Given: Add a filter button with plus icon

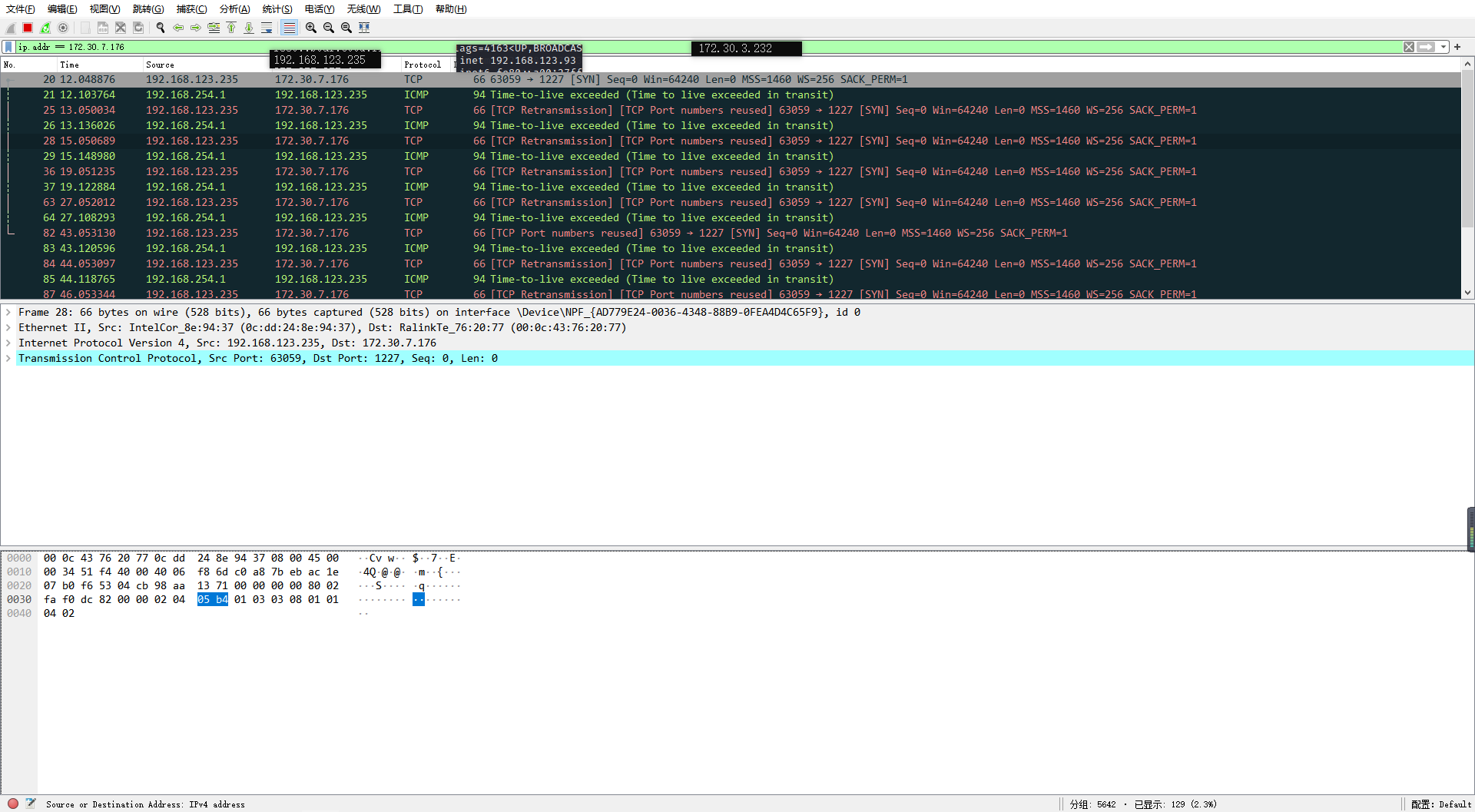Looking at the screenshot, I should pyautogui.click(x=1457, y=47).
